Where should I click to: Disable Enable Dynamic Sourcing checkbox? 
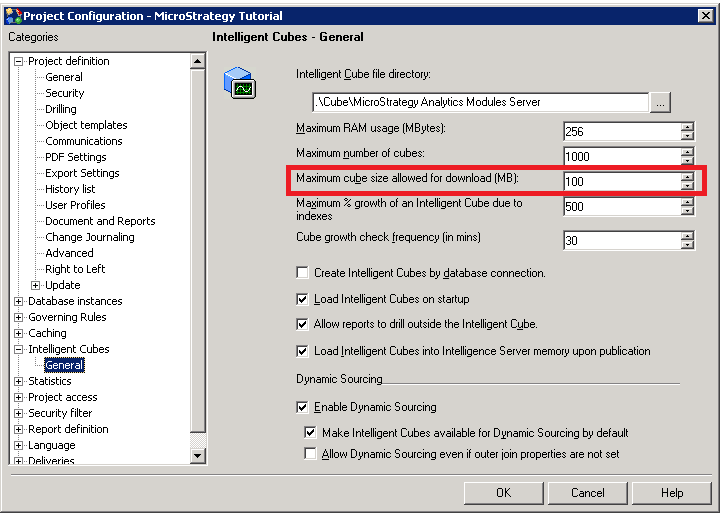coord(302,407)
